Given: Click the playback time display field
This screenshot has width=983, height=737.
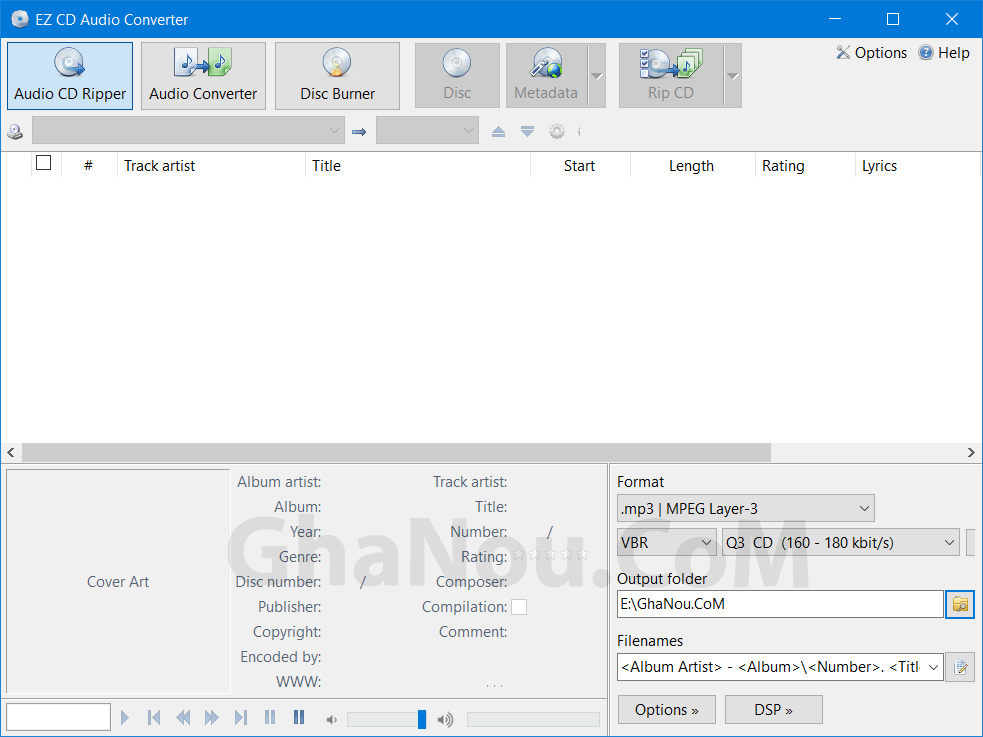Looking at the screenshot, I should point(58,716).
